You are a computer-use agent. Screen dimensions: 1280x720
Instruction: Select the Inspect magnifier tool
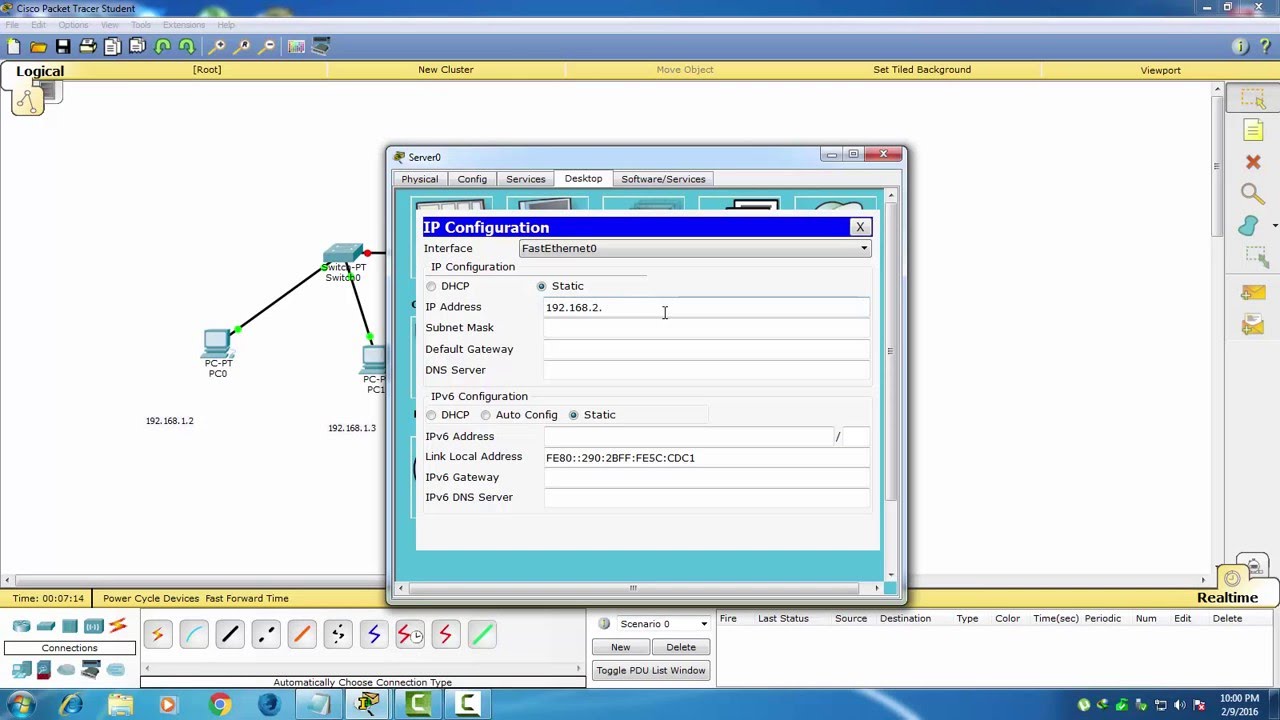1251,194
